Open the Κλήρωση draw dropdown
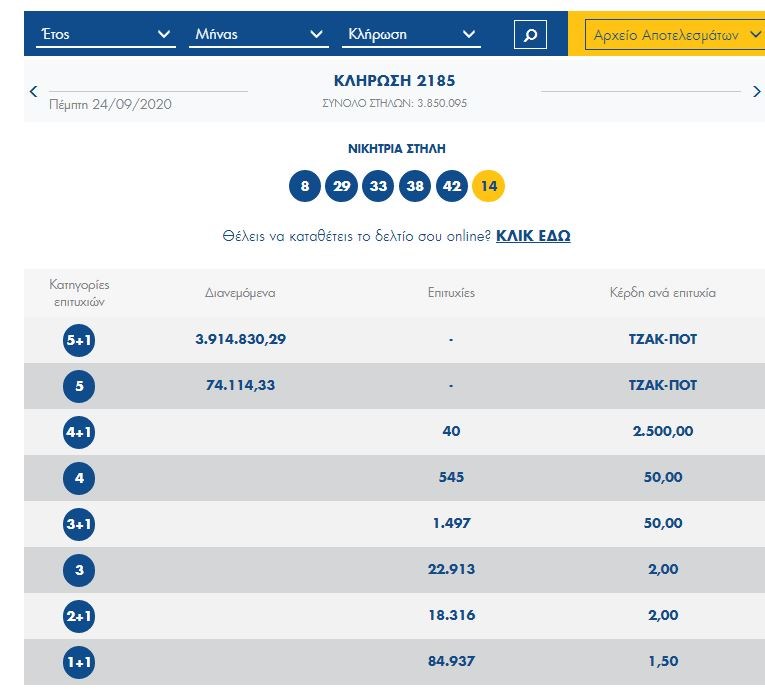The image size is (765, 699). click(x=412, y=35)
